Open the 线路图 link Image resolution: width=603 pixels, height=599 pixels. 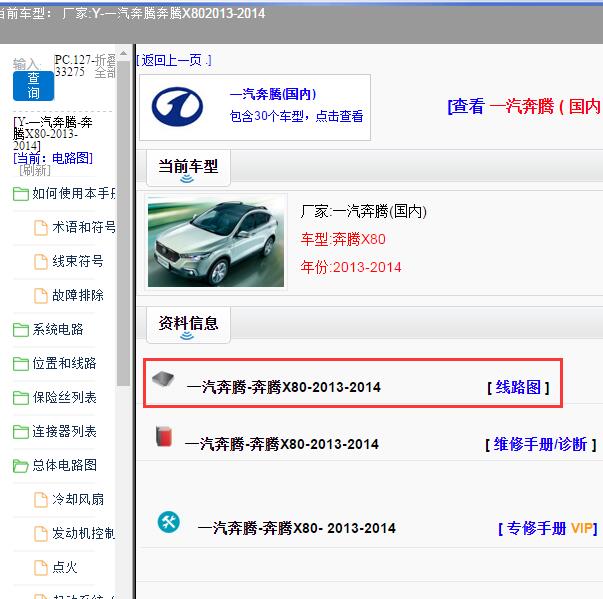[518, 387]
